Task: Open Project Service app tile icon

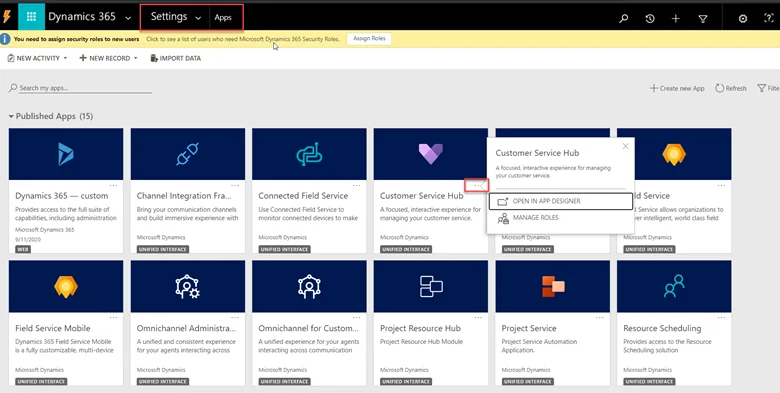Action: 553,286
